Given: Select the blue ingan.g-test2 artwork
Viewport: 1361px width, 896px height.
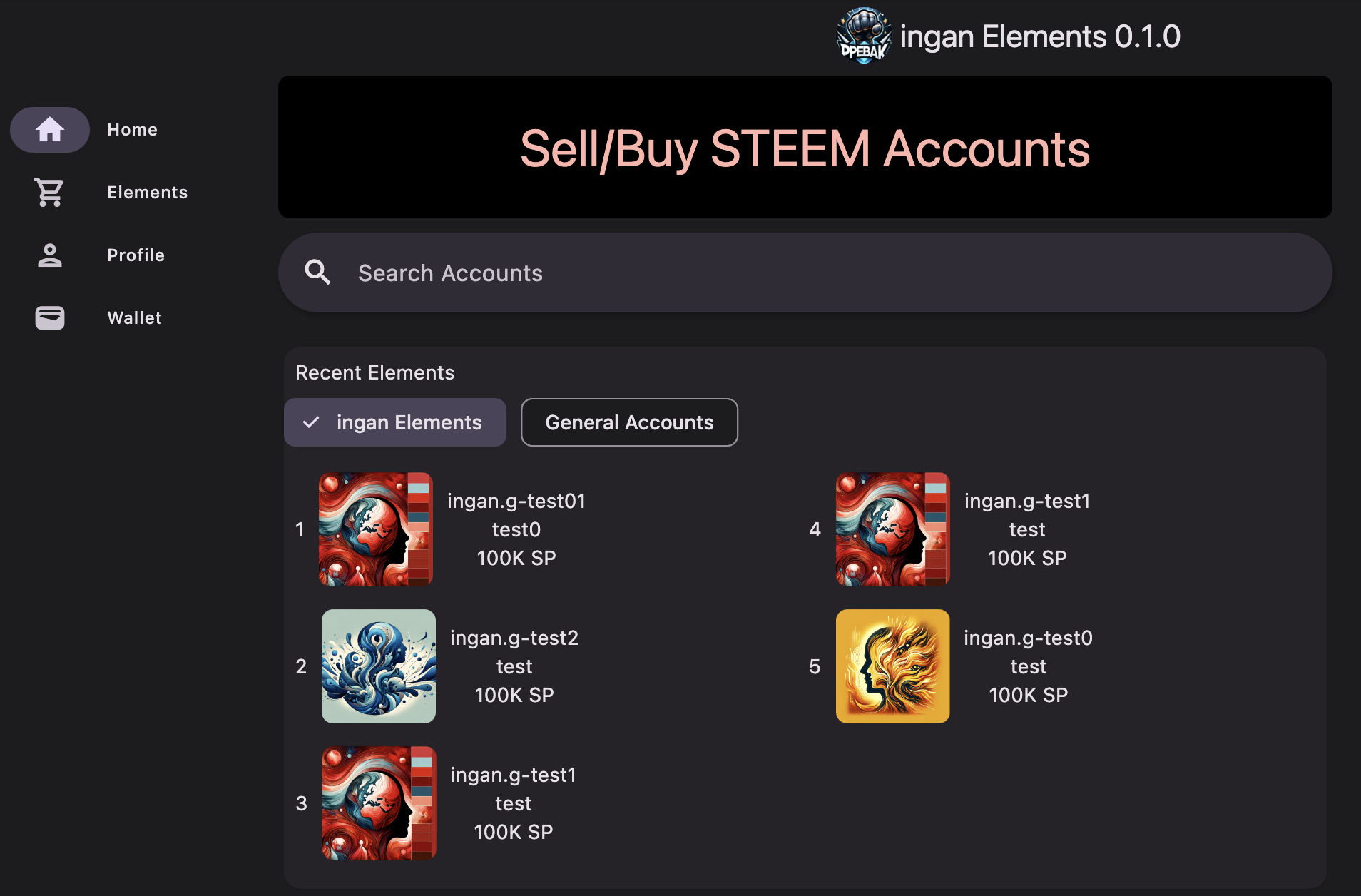Looking at the screenshot, I should pos(379,666).
